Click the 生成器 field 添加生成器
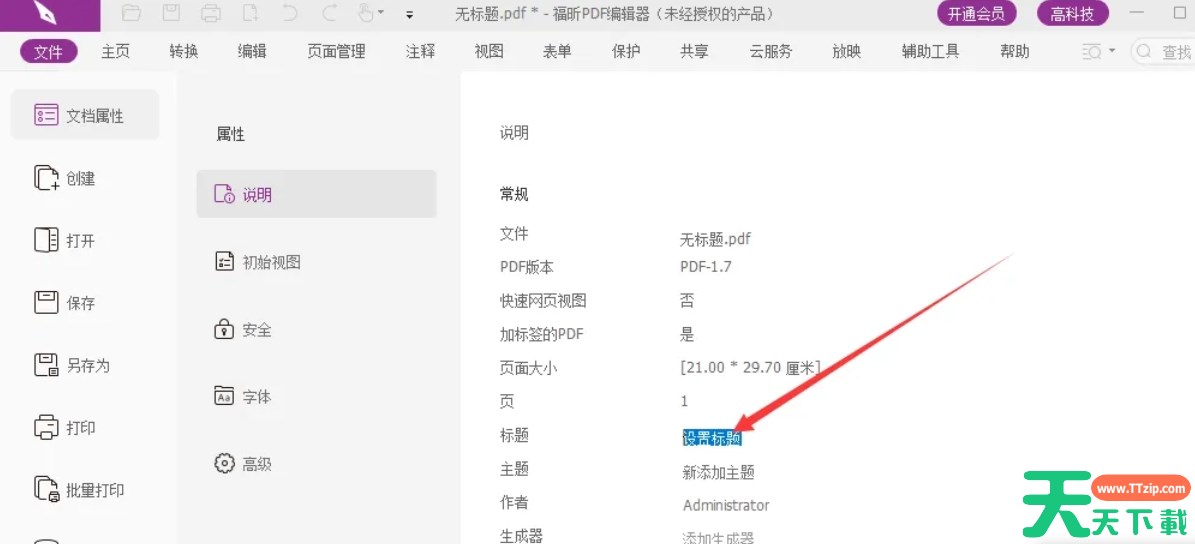Viewport: 1195px width, 544px height. click(718, 538)
